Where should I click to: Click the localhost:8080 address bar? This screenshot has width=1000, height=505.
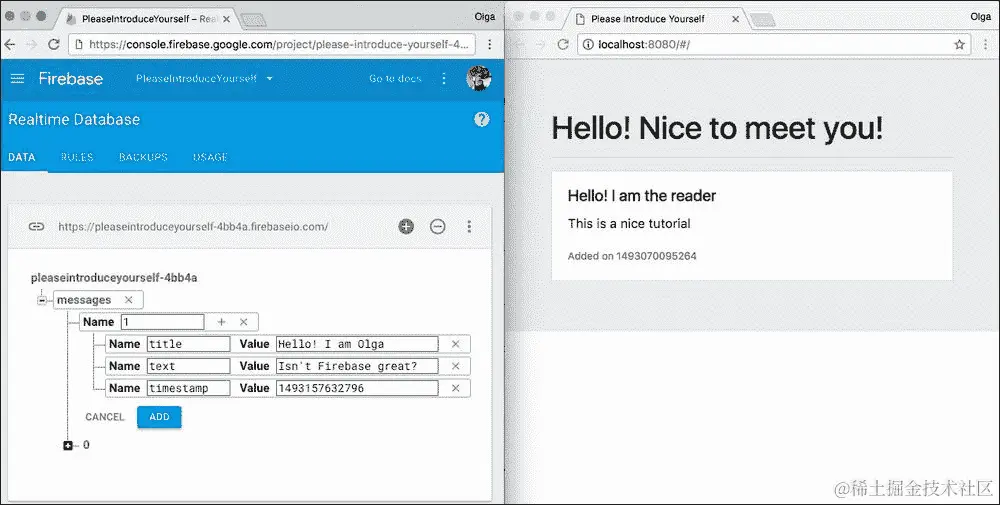[x=774, y=44]
